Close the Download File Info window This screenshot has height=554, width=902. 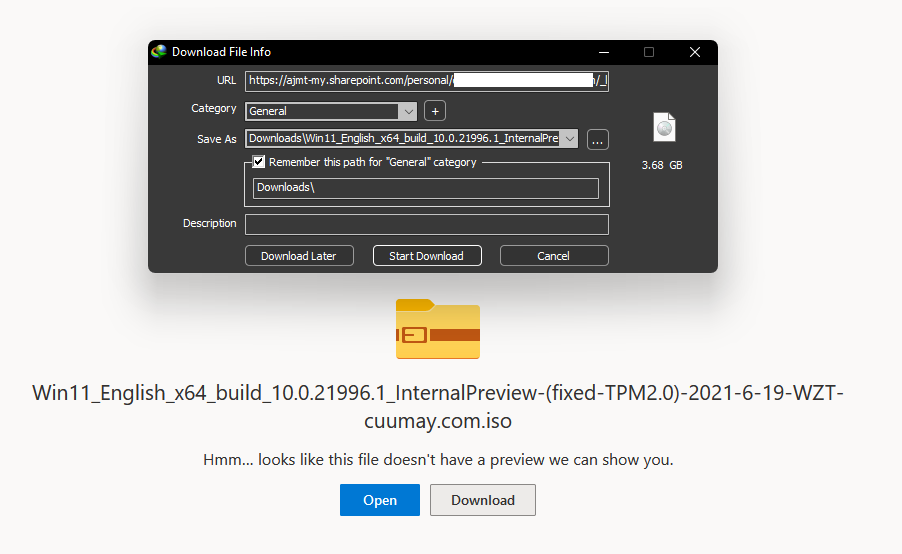tap(695, 52)
